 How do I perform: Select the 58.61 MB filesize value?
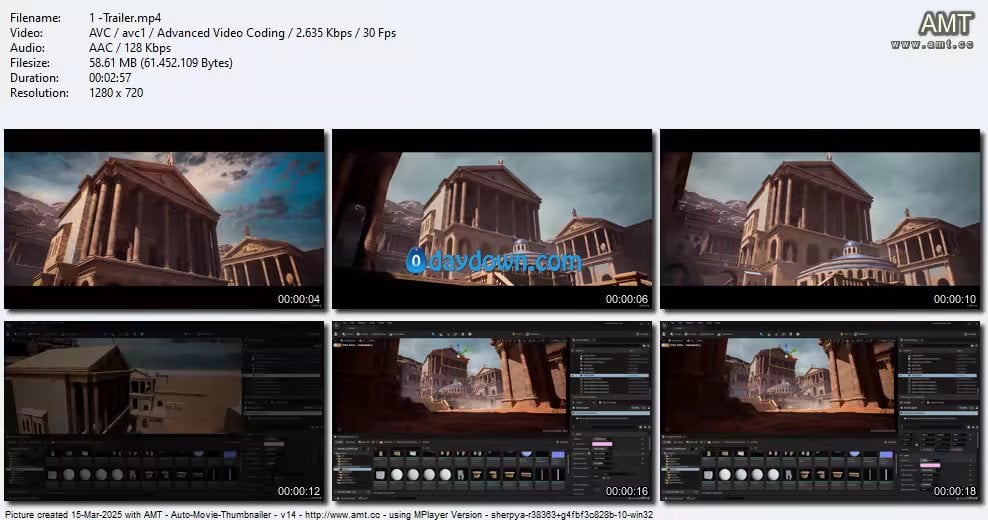[161, 63]
